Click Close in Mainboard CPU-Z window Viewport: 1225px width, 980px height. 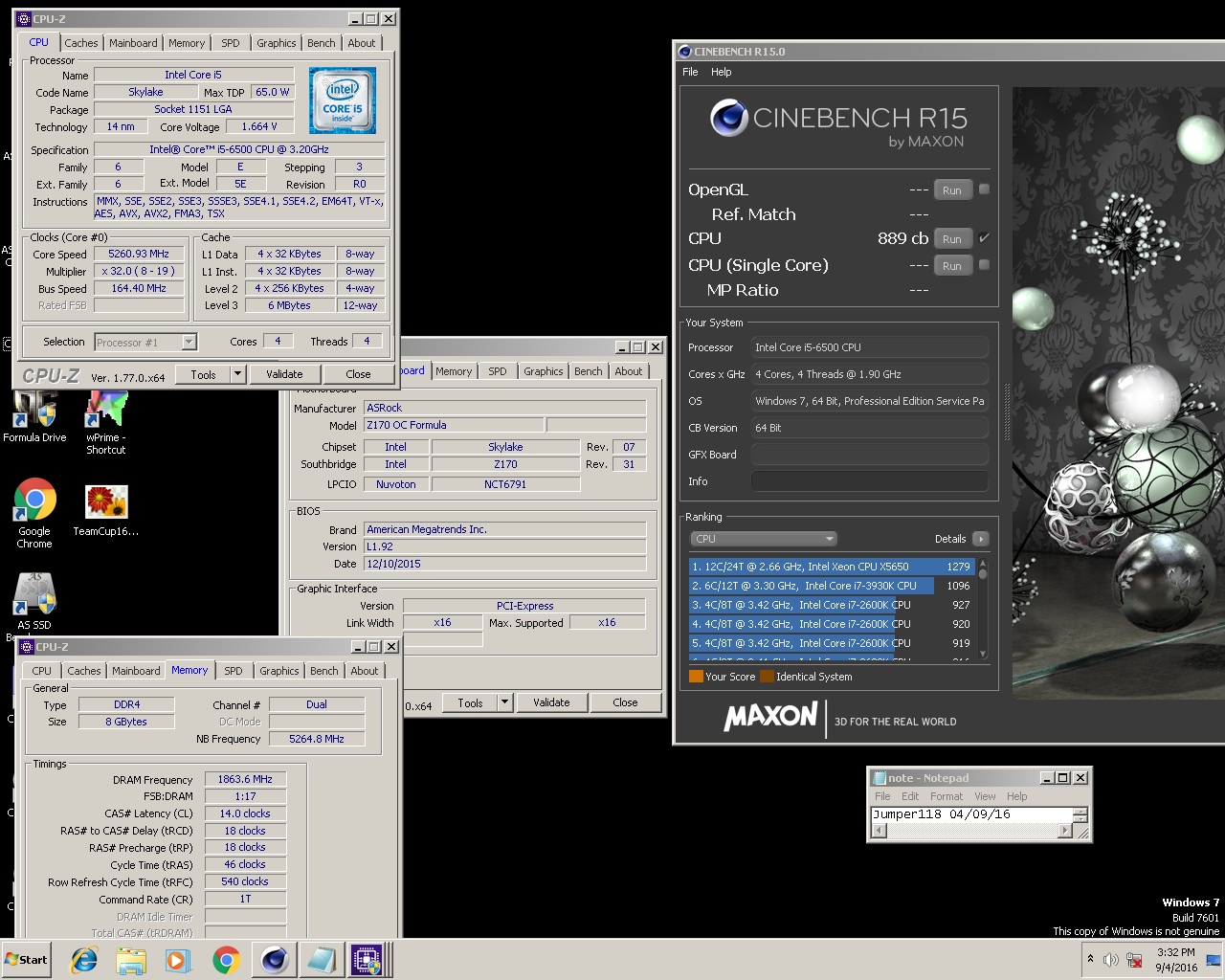click(x=625, y=702)
